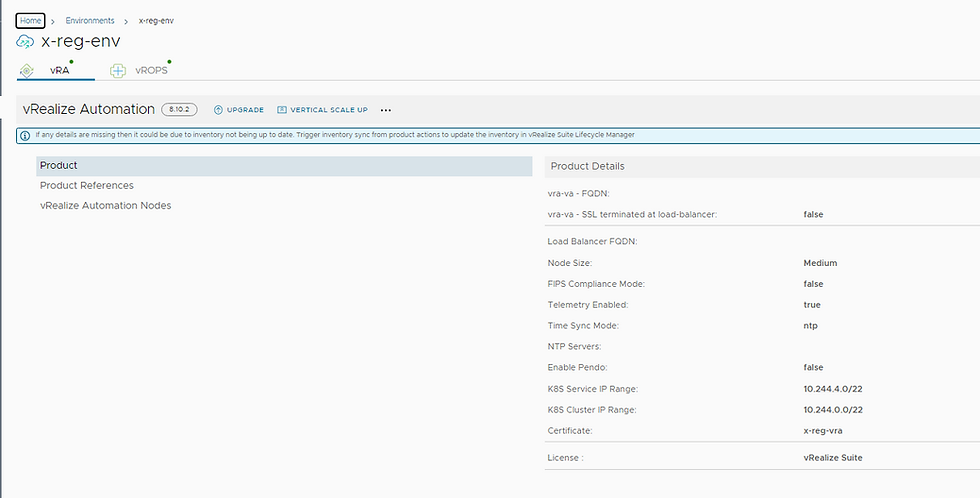Click the Vertical Scale Up icon
This screenshot has width=980, height=498.
click(282, 110)
